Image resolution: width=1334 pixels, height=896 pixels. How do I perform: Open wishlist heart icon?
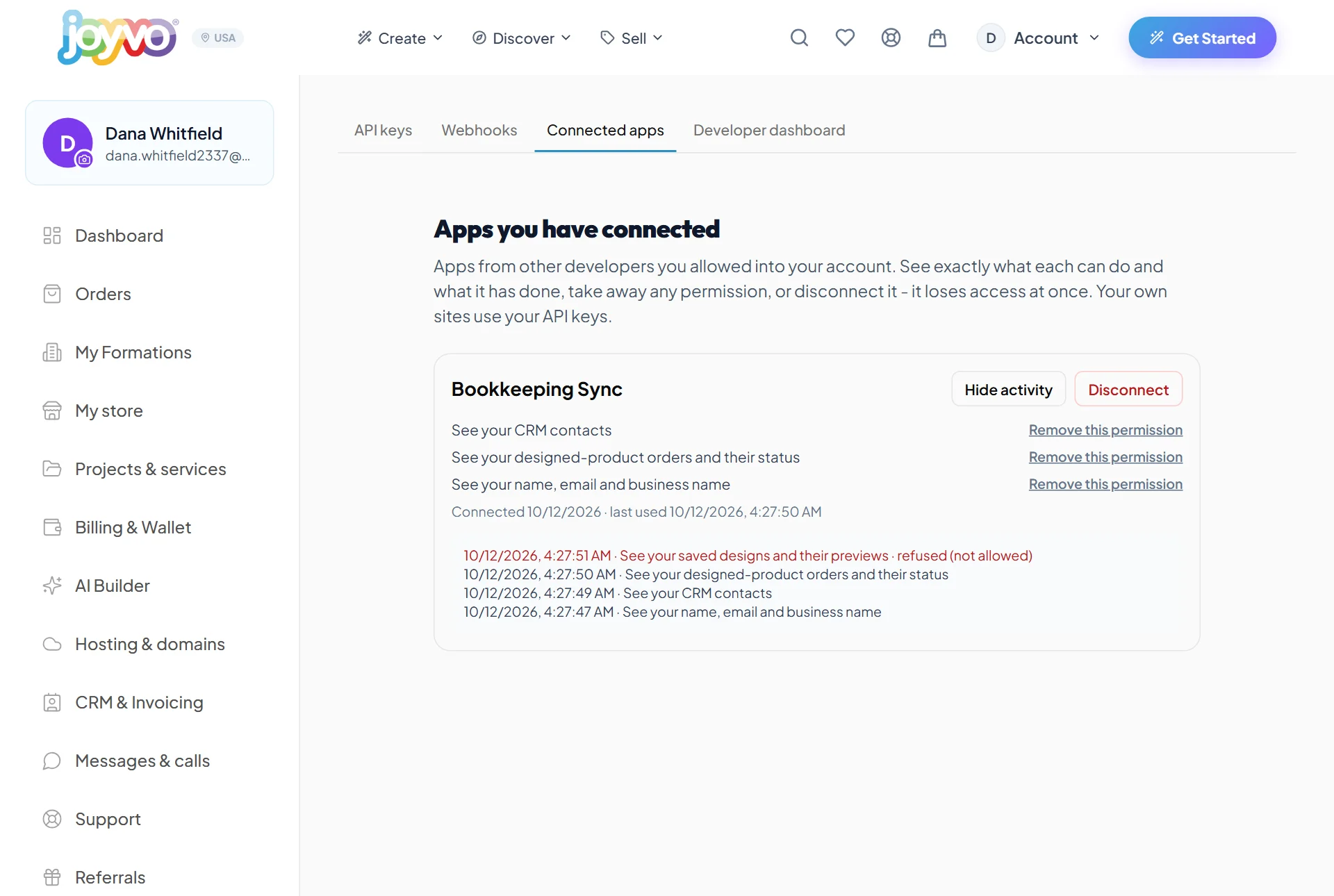pos(845,38)
